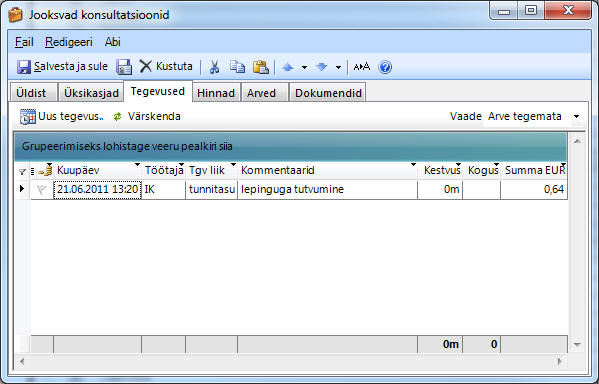Sort by the Summa EUR column header
The image size is (599, 384).
(534, 170)
